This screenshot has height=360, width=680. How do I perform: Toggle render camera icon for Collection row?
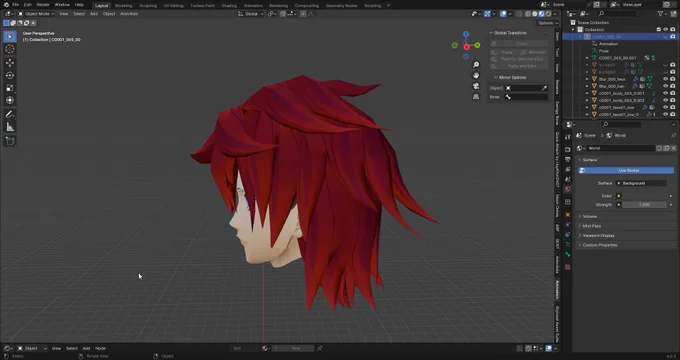(x=673, y=29)
